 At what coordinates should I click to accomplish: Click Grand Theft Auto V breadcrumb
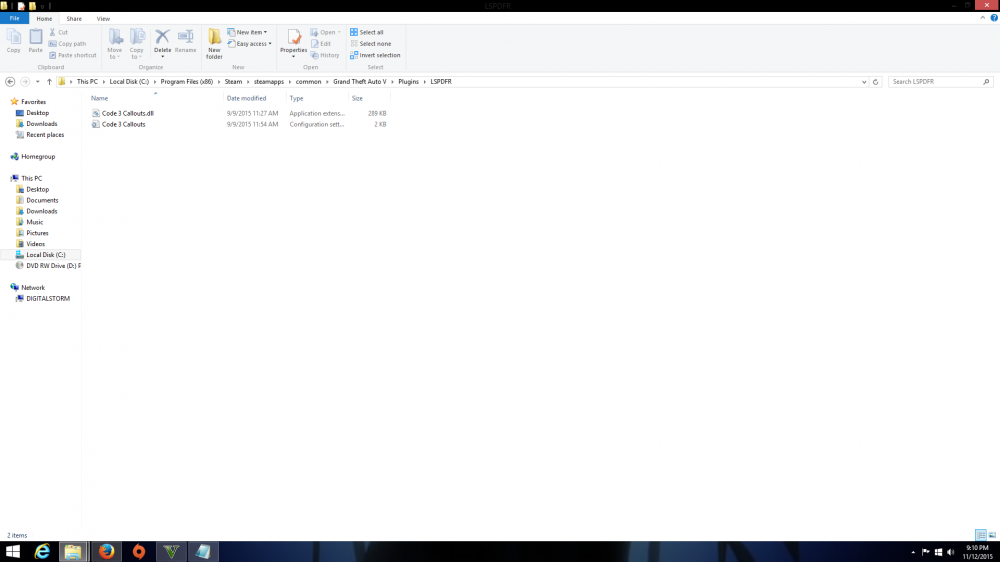click(360, 82)
